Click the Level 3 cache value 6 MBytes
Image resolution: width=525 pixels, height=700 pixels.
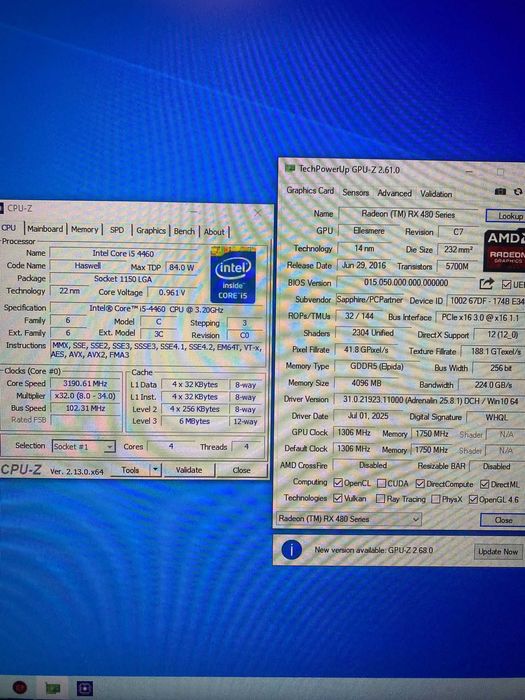pos(195,421)
